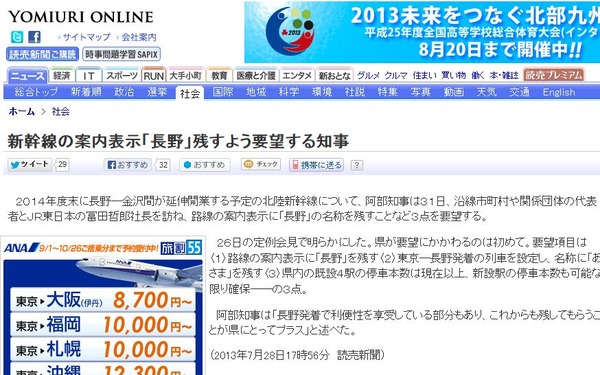Click the Facebook count 32 bubble
This screenshot has height=375, width=600.
(163, 165)
